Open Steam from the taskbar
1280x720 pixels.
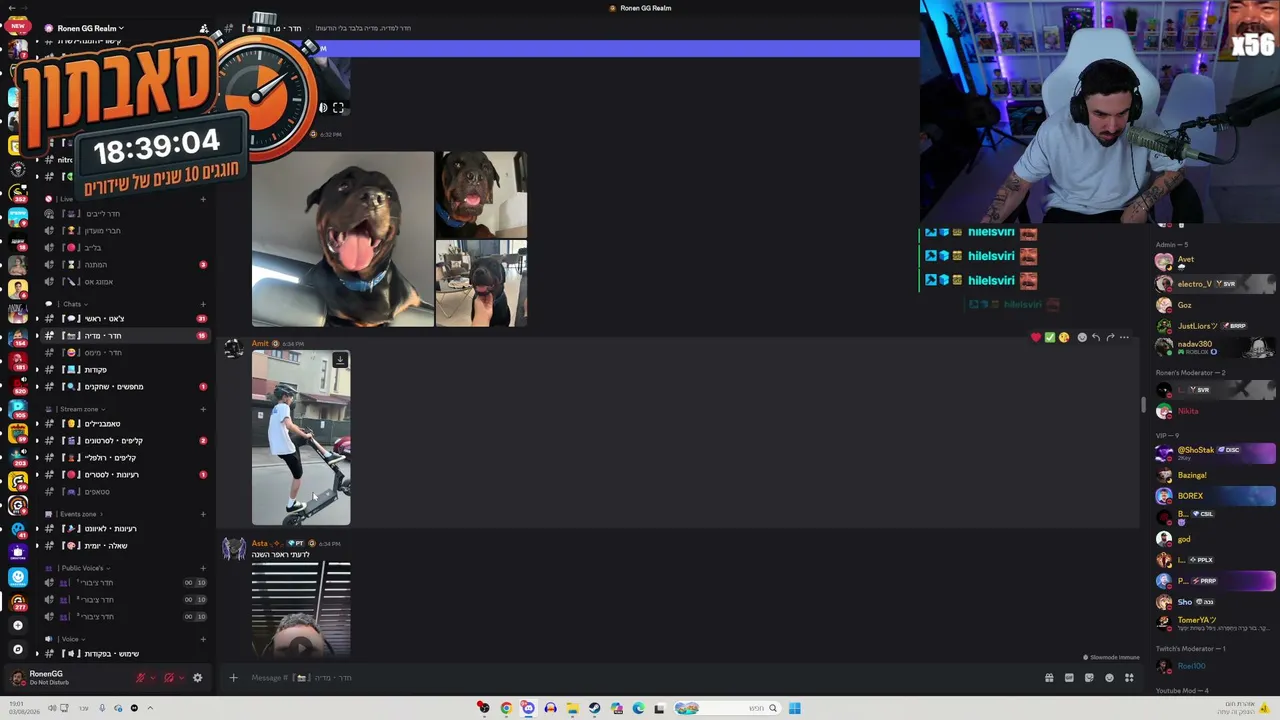coord(594,708)
